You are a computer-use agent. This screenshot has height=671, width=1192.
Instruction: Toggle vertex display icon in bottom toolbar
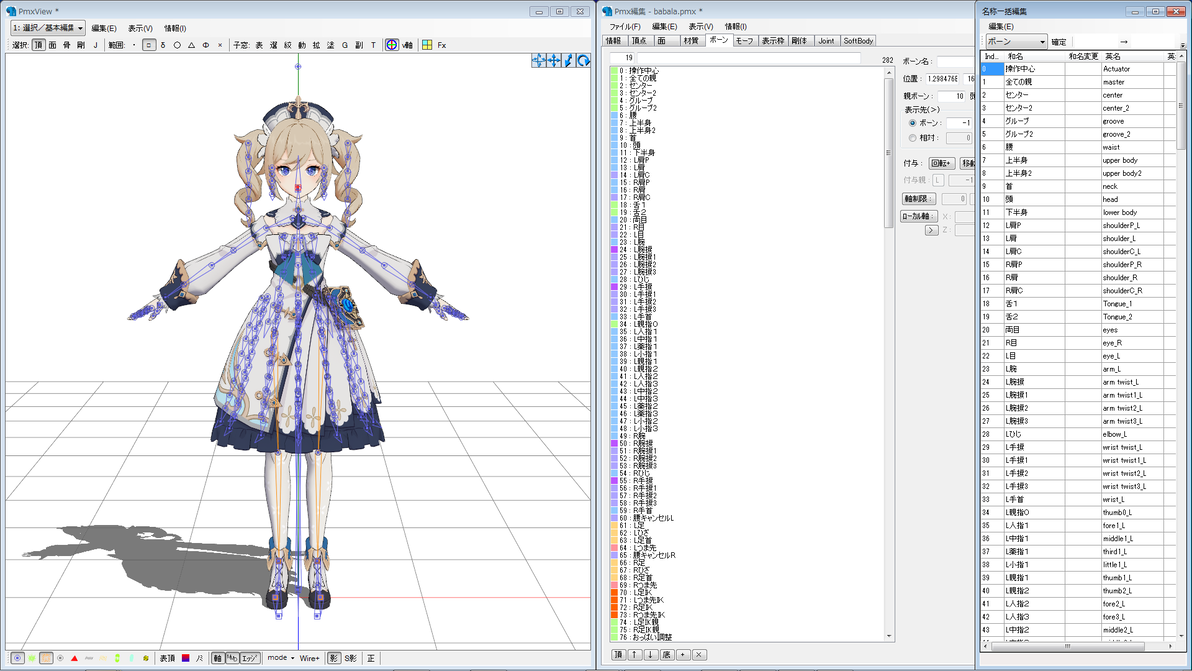pyautogui.click(x=17, y=658)
